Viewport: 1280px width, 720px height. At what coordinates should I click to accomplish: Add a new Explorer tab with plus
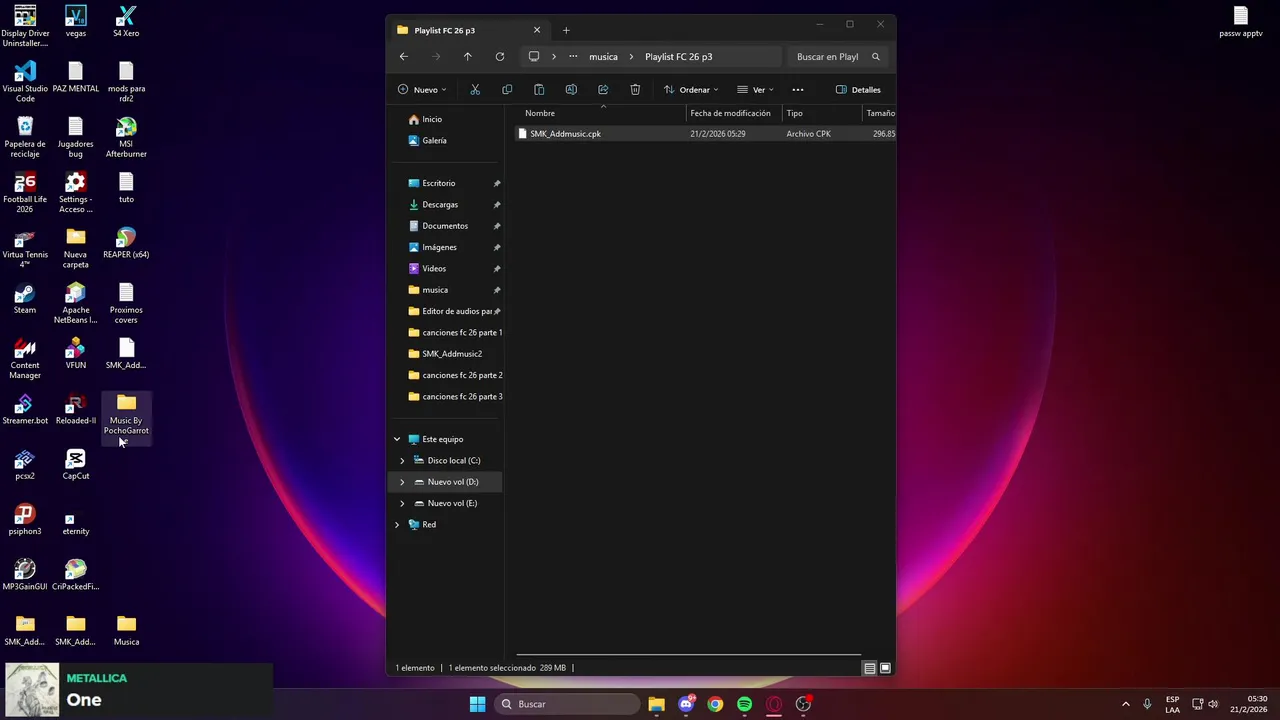click(x=566, y=30)
